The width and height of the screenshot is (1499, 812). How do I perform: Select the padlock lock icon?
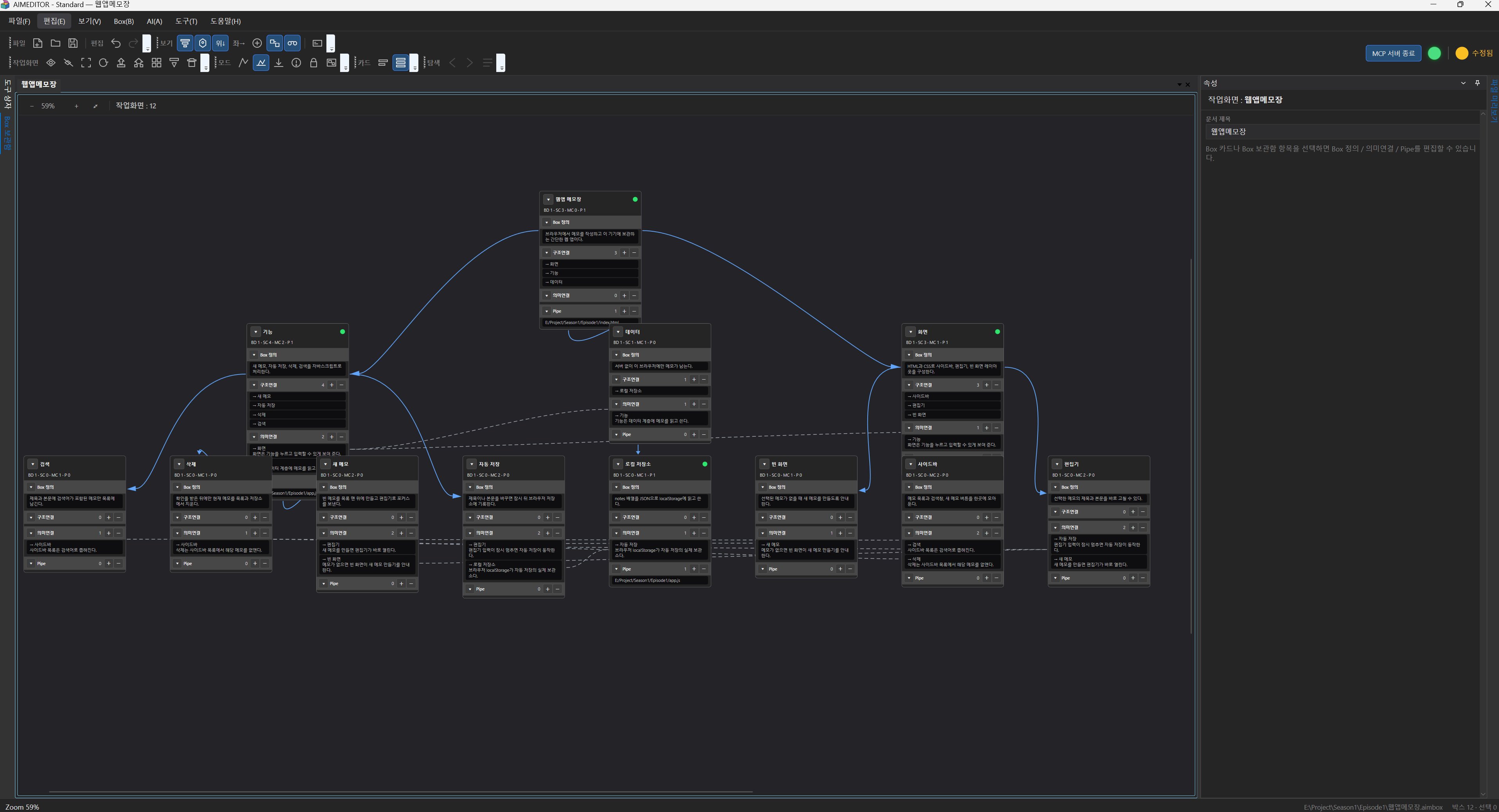313,63
